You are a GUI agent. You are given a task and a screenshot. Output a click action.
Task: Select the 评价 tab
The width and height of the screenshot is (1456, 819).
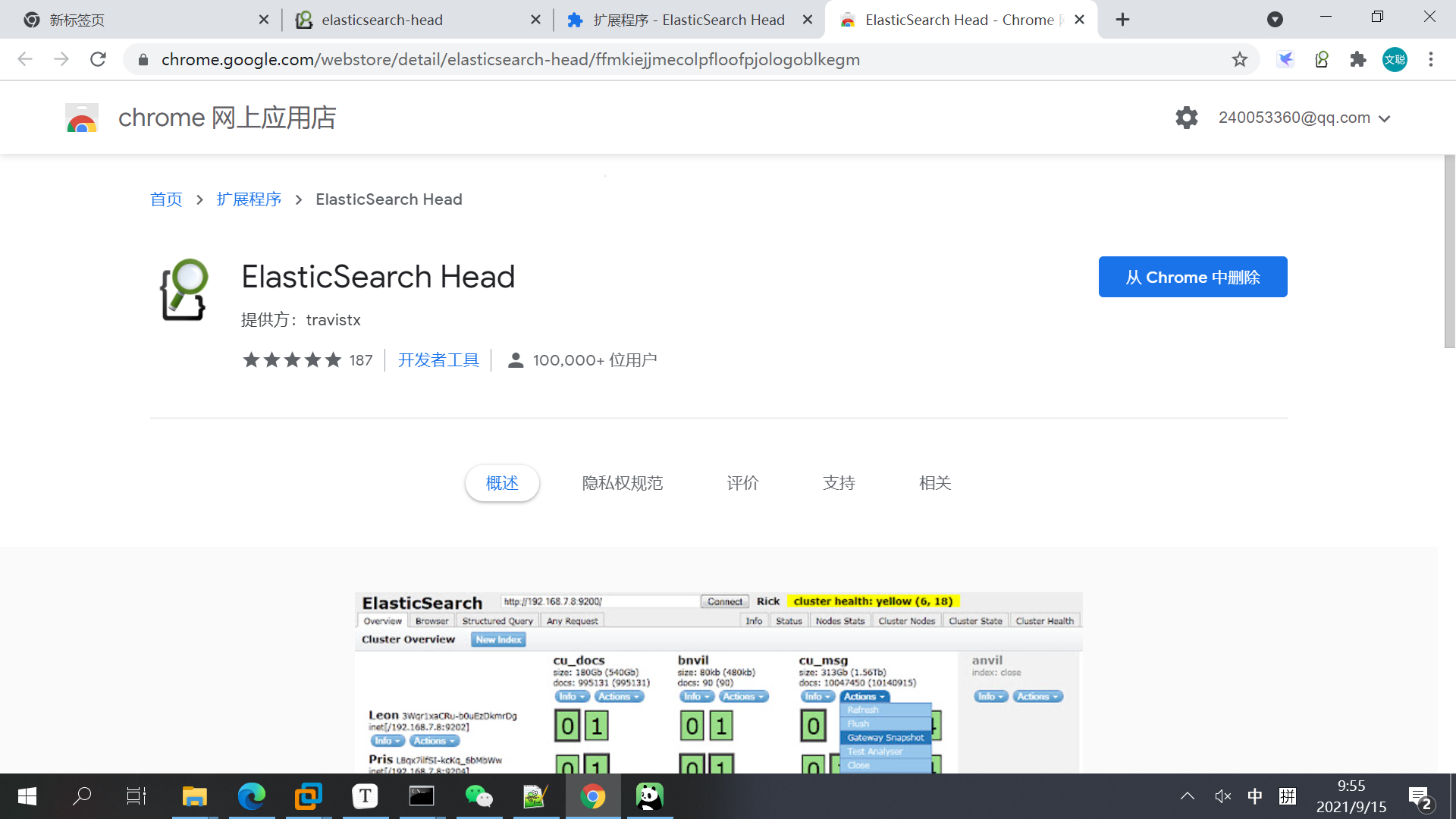point(742,483)
